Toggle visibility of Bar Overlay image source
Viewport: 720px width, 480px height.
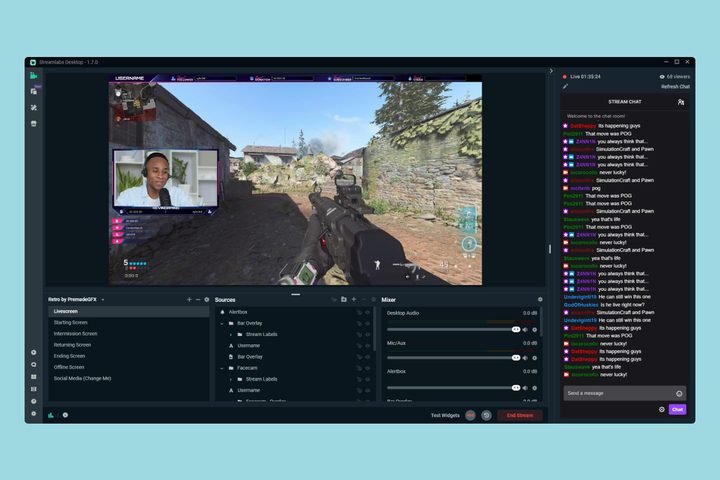pos(367,357)
